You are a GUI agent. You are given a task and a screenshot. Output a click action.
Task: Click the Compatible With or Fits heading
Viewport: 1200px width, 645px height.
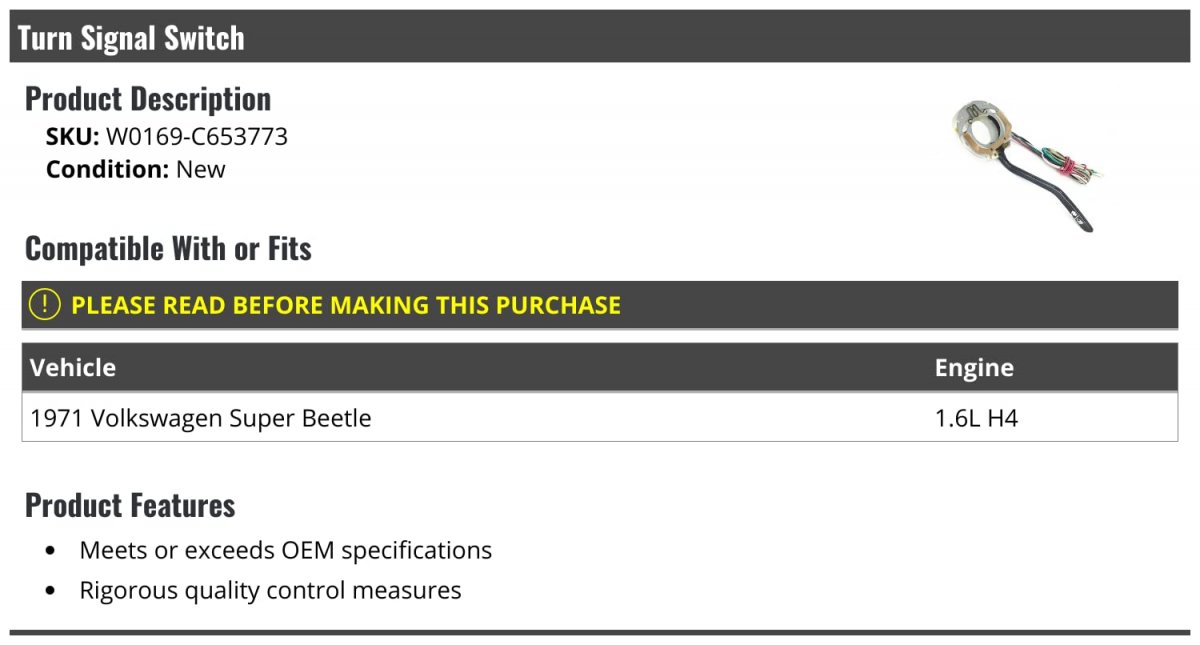[168, 248]
